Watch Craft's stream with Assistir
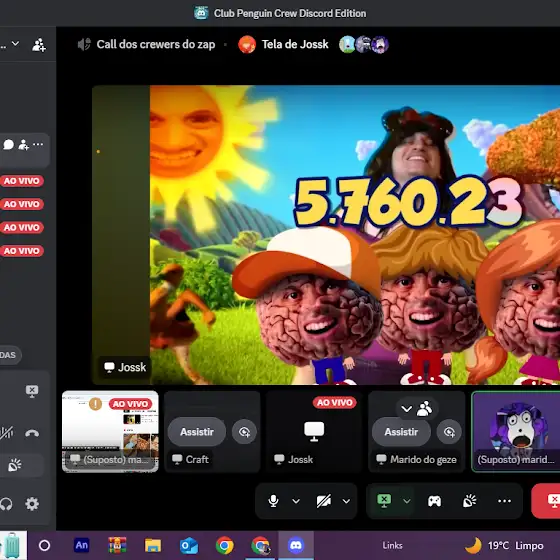 [x=197, y=432]
